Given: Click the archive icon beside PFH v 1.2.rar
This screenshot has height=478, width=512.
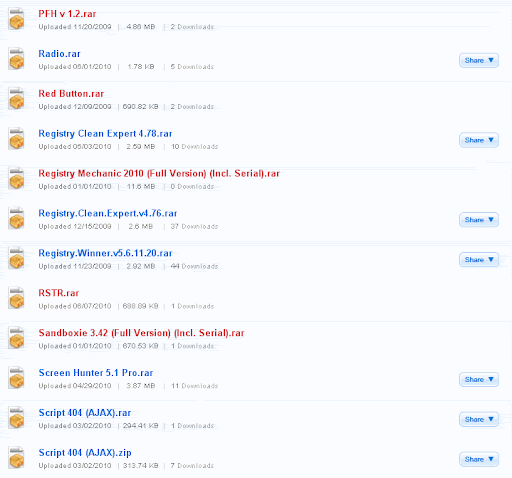Looking at the screenshot, I should click(16, 19).
